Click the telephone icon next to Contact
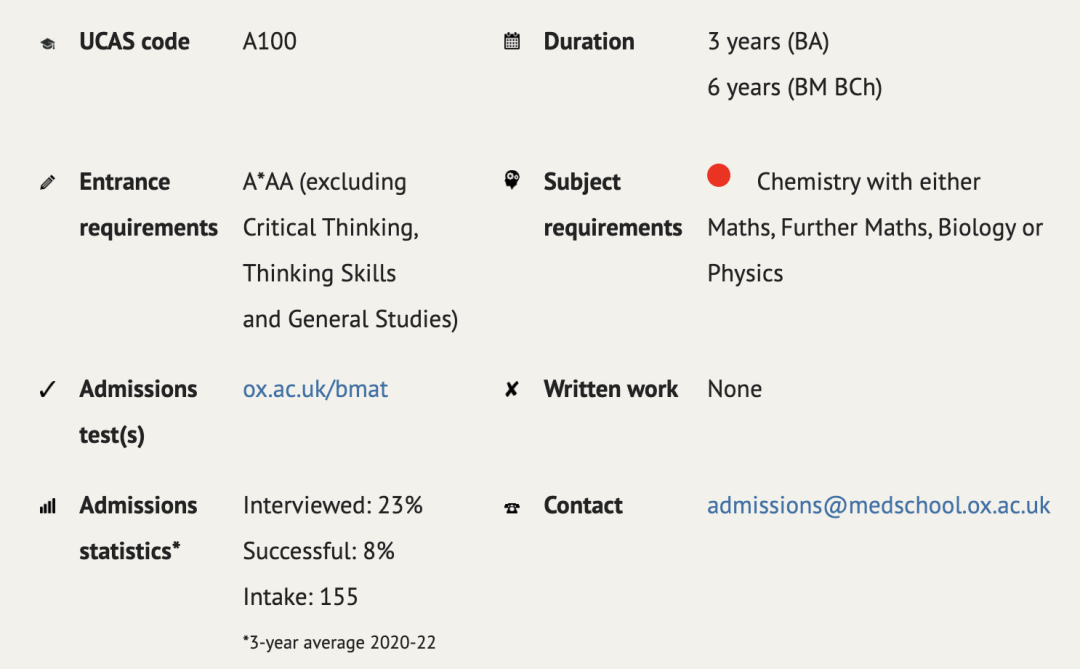1080x669 pixels. coord(512,508)
